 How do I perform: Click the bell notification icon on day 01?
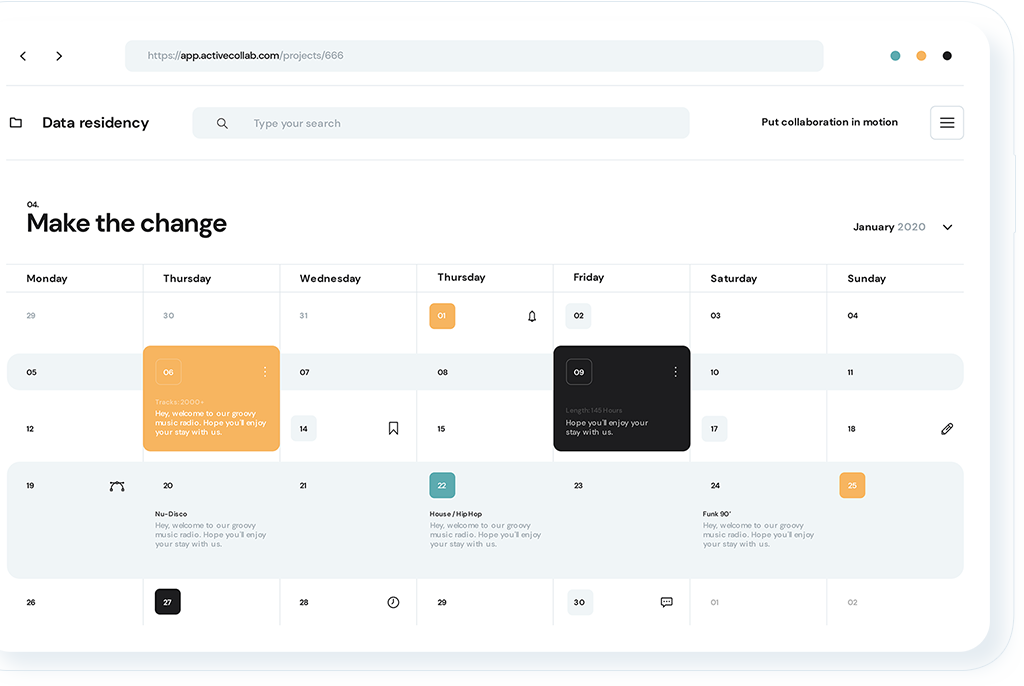click(x=532, y=316)
